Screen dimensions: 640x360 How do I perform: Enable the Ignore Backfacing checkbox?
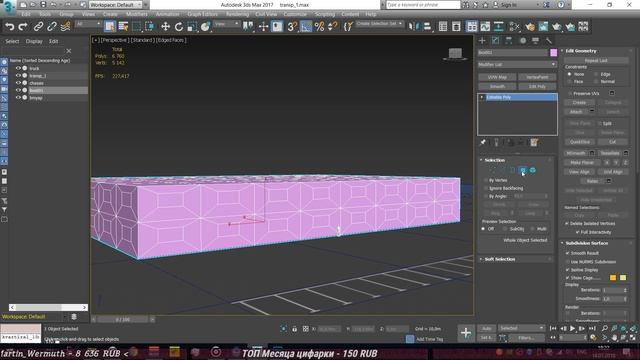tap(486, 188)
